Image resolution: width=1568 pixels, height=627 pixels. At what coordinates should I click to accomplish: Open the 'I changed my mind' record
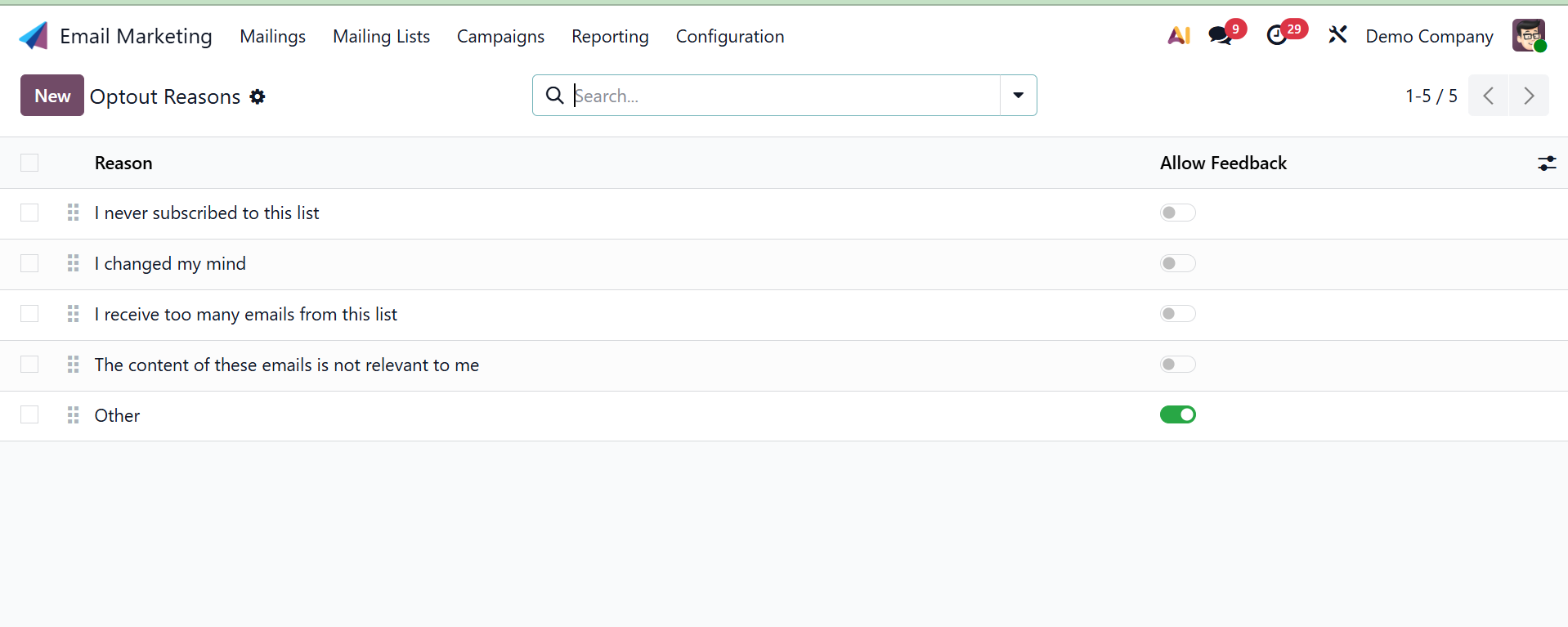pos(170,263)
